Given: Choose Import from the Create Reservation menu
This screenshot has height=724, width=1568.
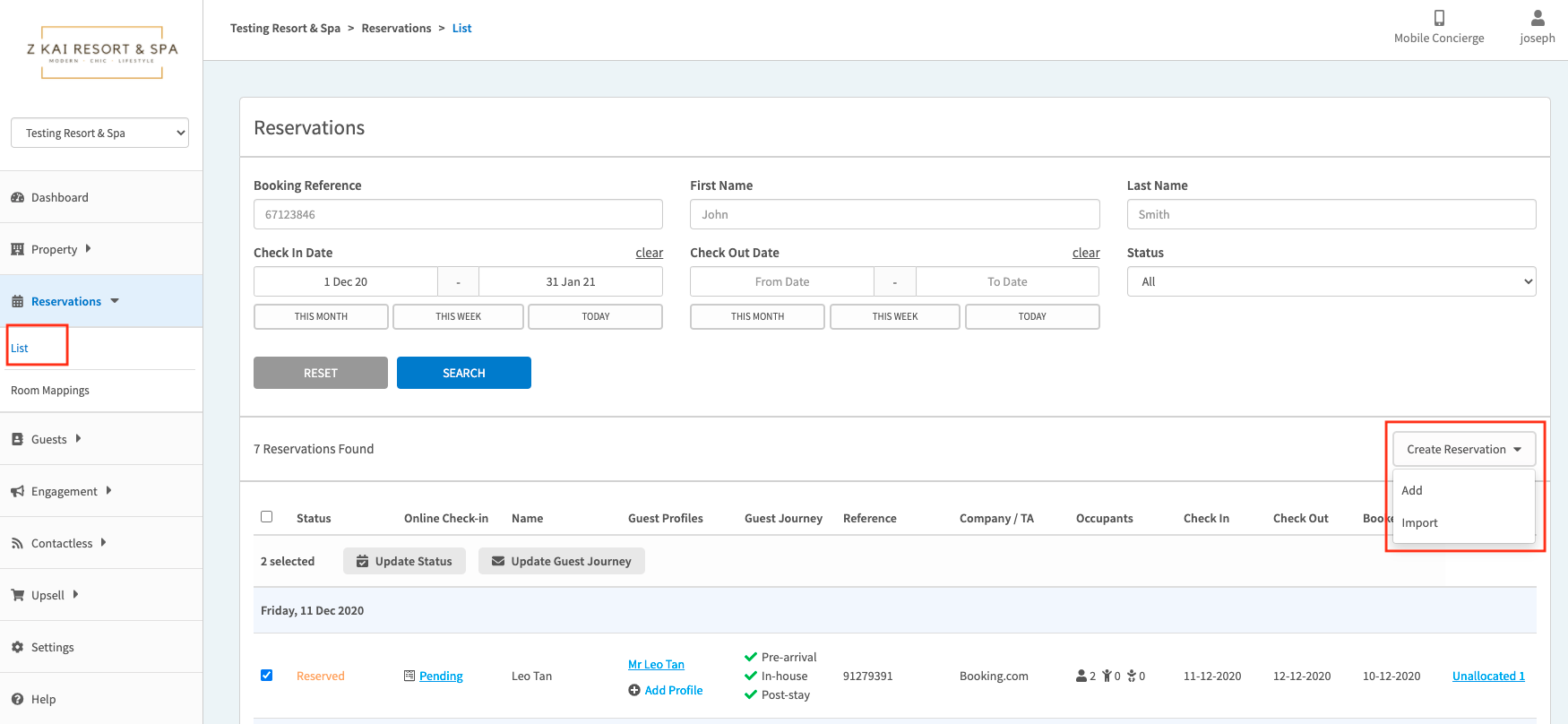Looking at the screenshot, I should click(x=1419, y=522).
